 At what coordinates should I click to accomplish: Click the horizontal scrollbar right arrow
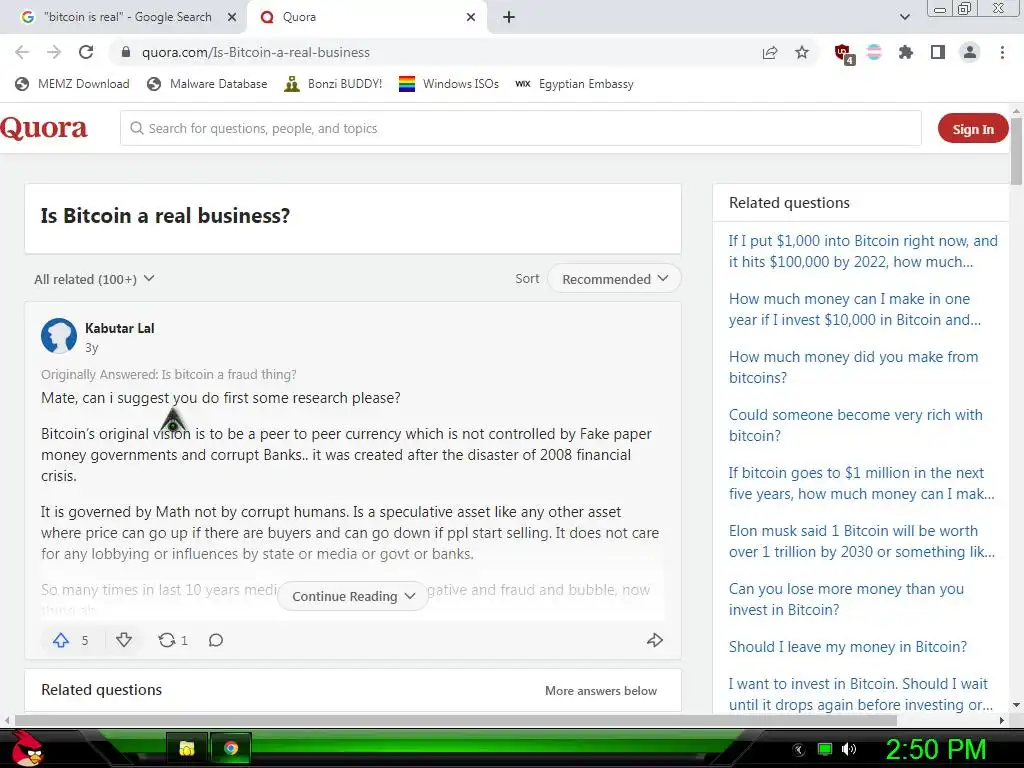(x=1002, y=720)
